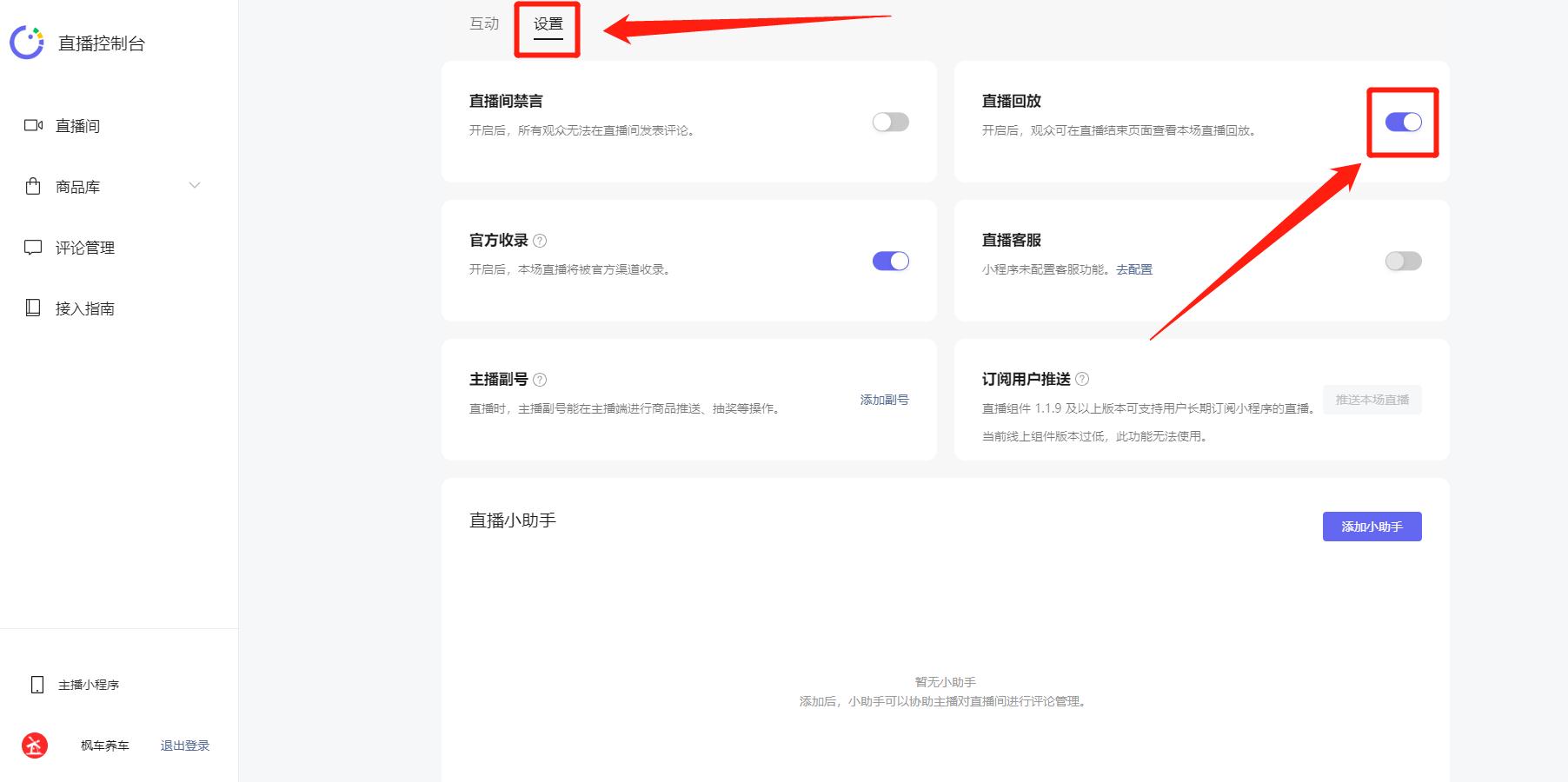Click the help icon next to 主播副号
1568x782 pixels.
(540, 380)
